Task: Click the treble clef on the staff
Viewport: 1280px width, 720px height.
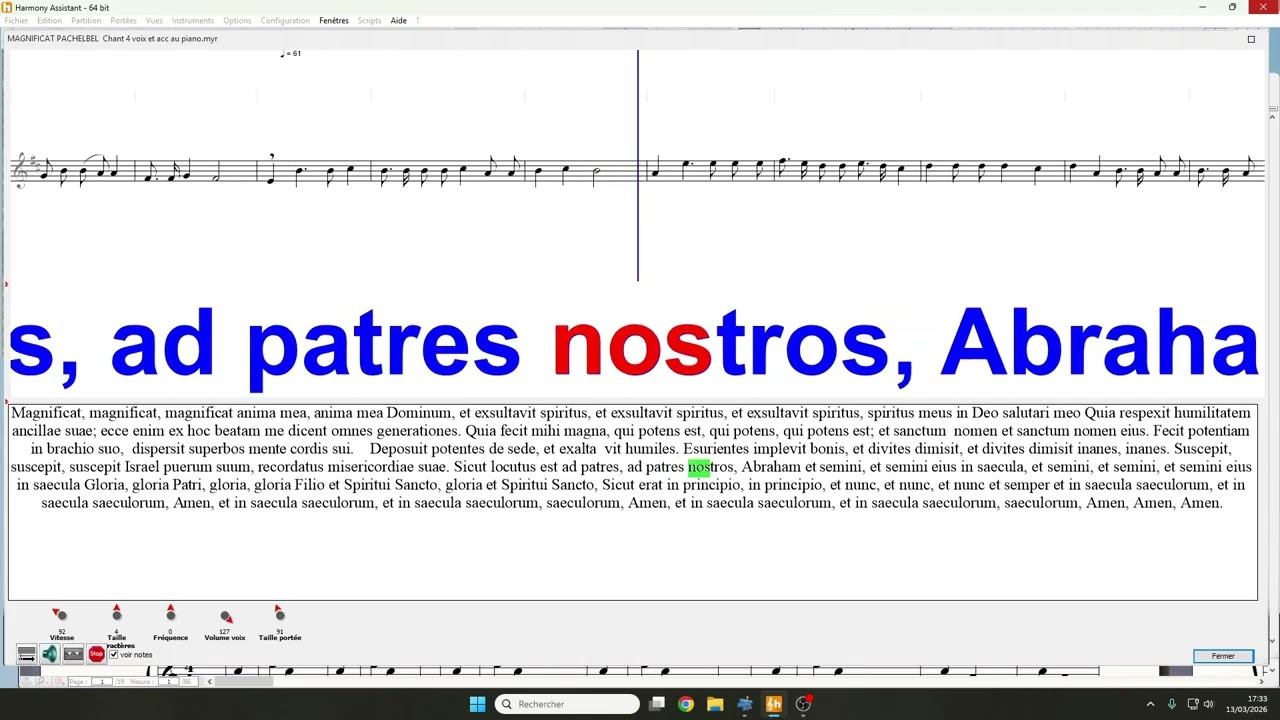Action: [x=20, y=171]
